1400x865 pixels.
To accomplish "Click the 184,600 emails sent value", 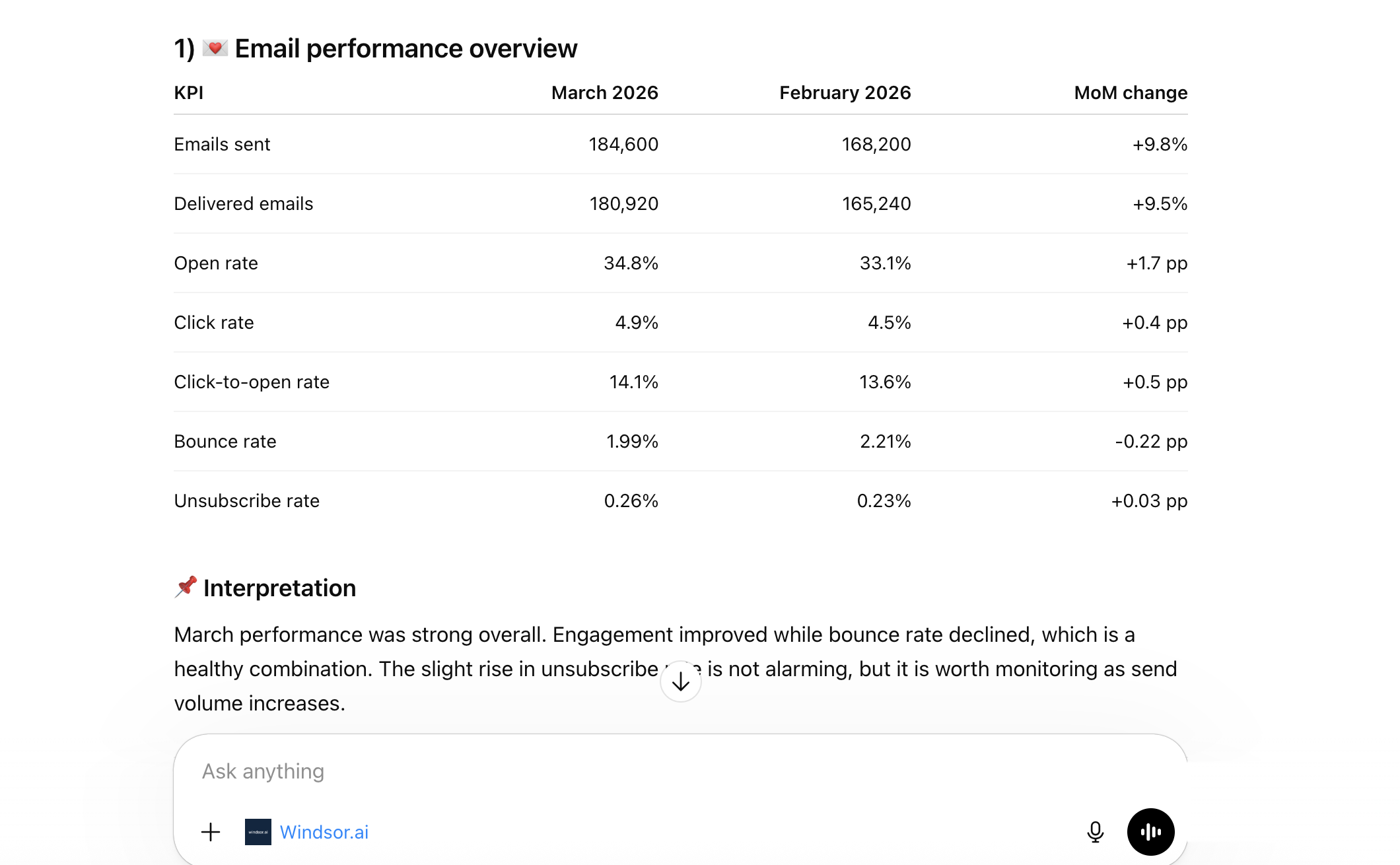I will coord(623,144).
